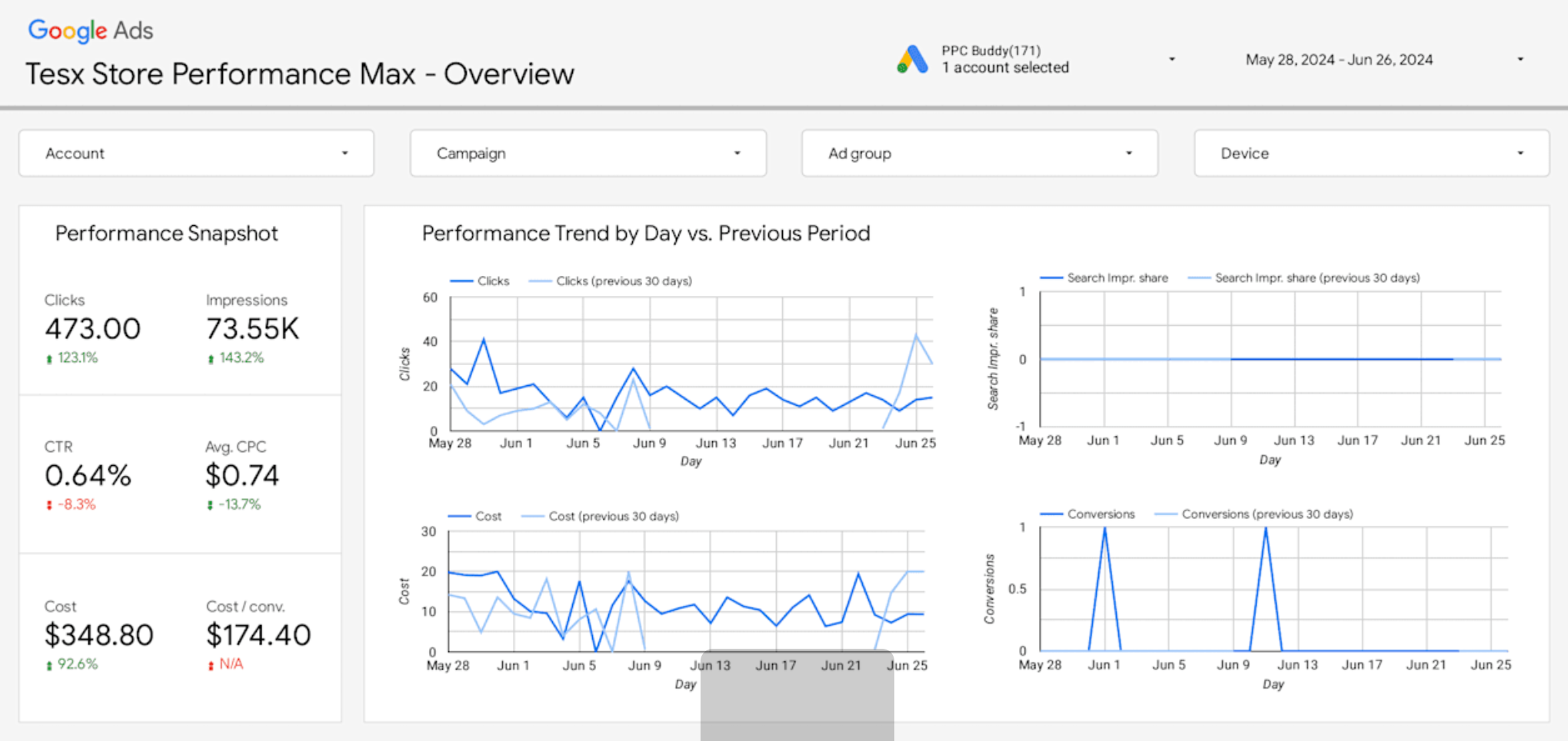Click the green up arrow under Clicks
This screenshot has height=741, width=1568.
pyautogui.click(x=49, y=358)
